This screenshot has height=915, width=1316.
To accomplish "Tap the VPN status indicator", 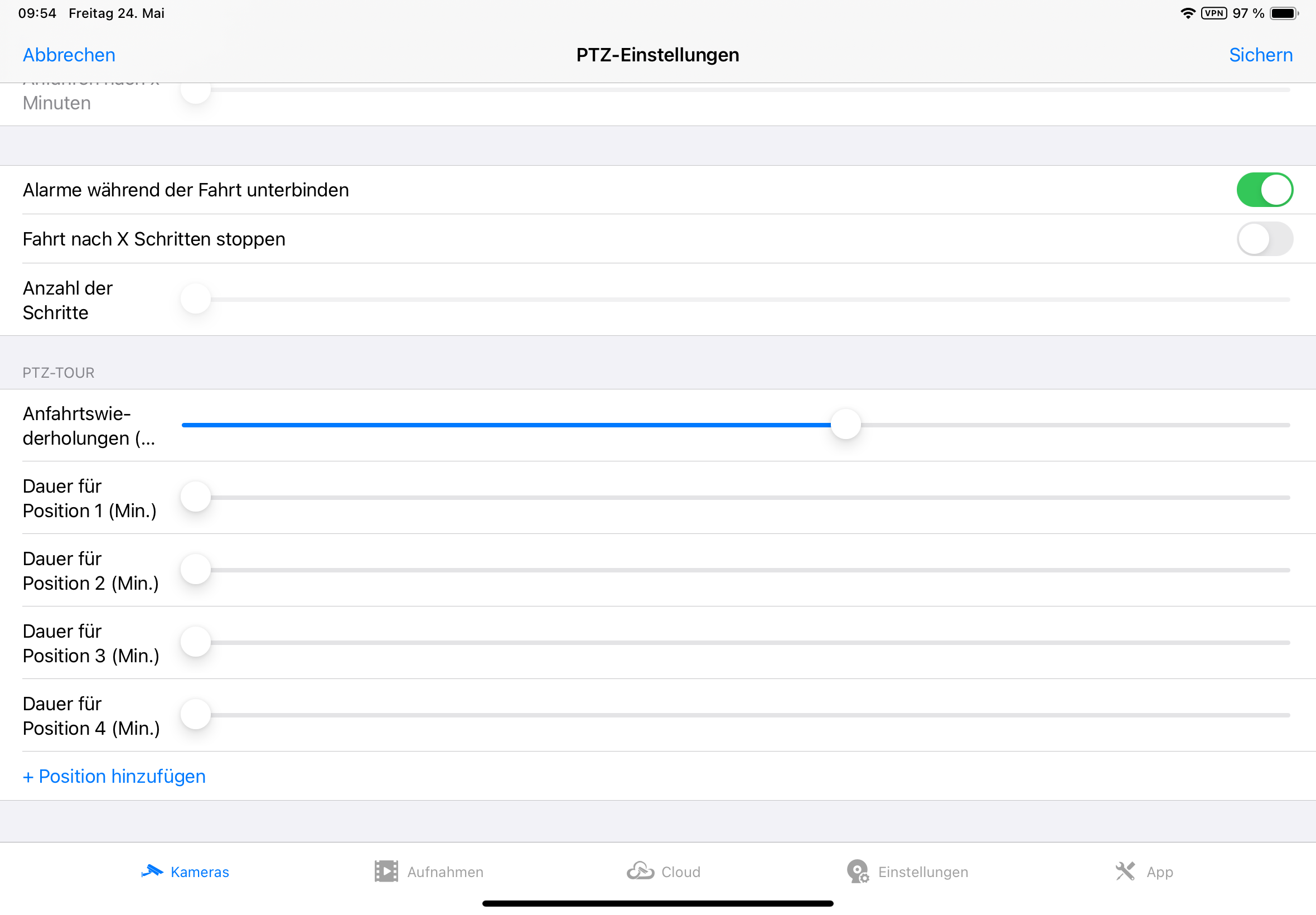I will [1214, 13].
